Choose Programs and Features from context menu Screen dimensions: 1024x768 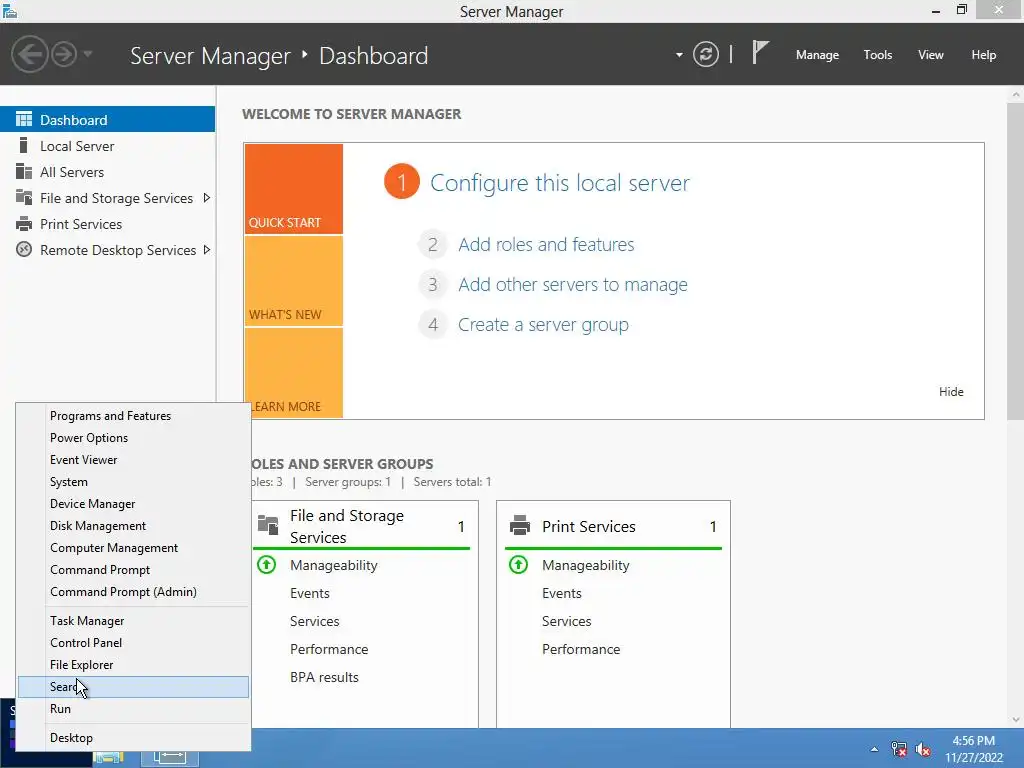133,416
